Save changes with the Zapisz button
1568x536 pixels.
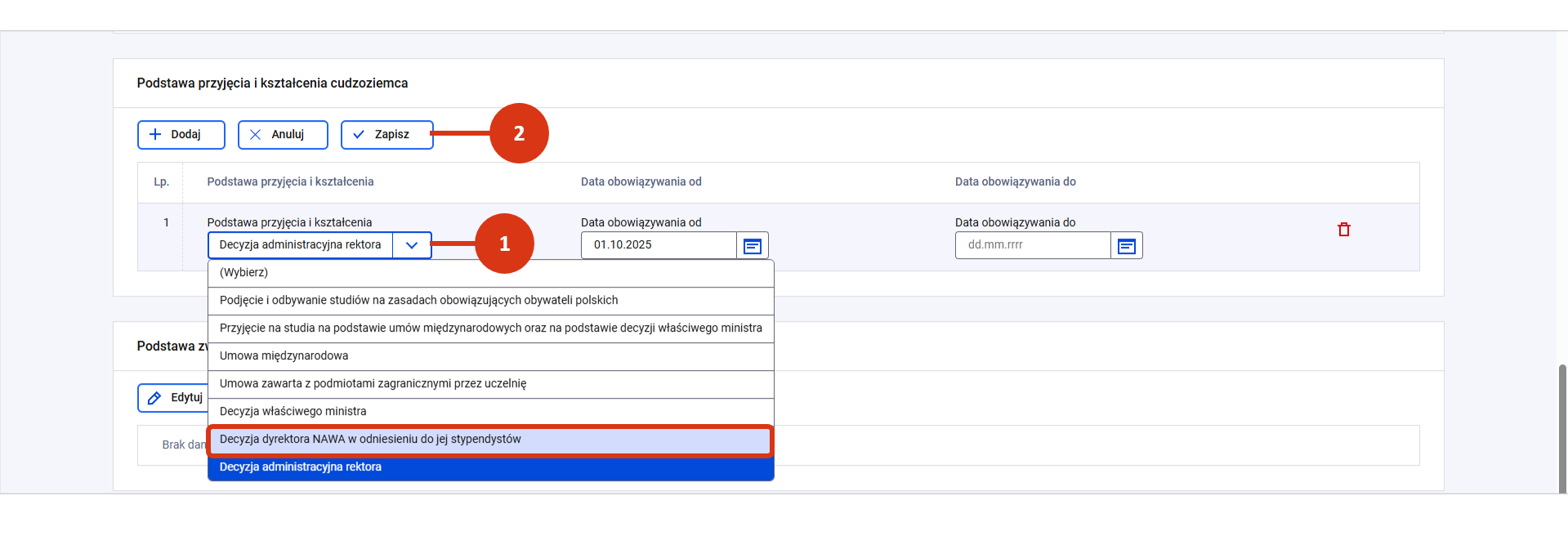tap(386, 135)
